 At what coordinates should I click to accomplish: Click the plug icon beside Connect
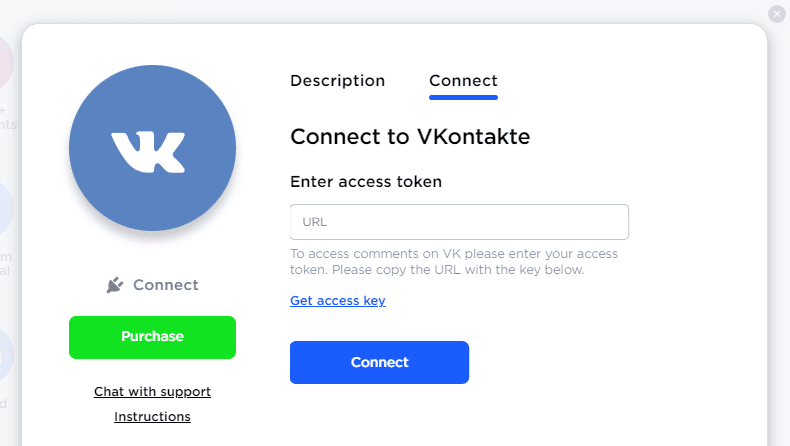click(115, 285)
